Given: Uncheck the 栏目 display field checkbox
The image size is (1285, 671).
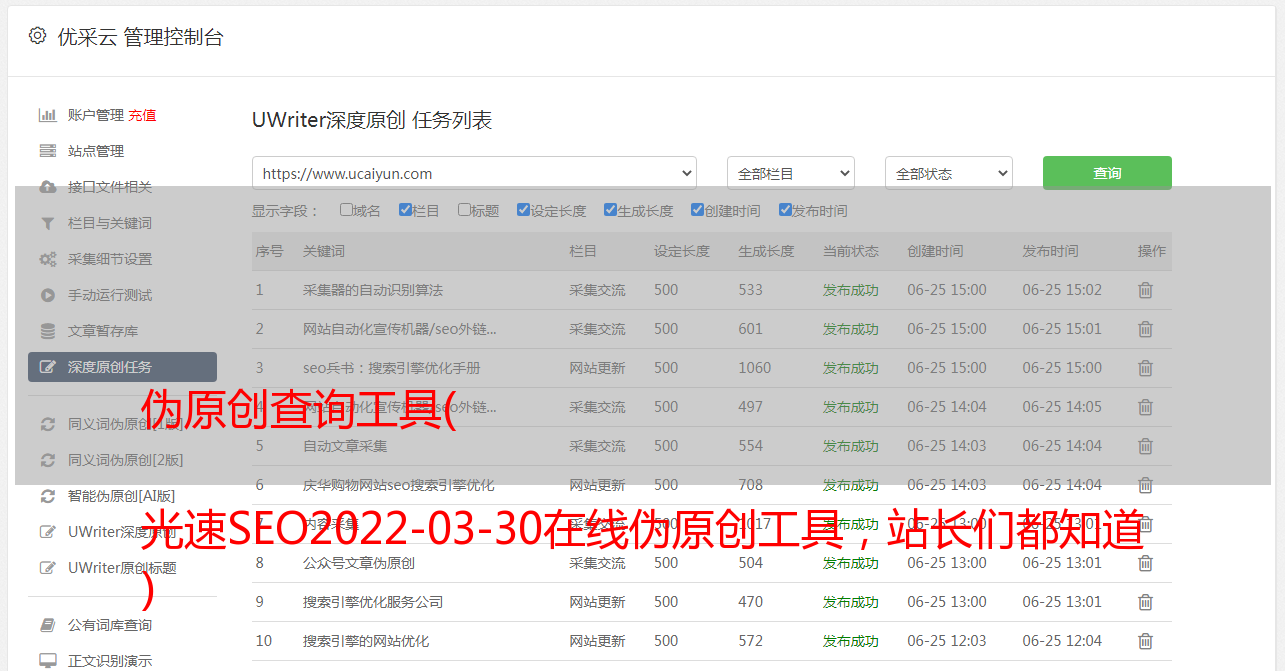Looking at the screenshot, I should click(405, 210).
